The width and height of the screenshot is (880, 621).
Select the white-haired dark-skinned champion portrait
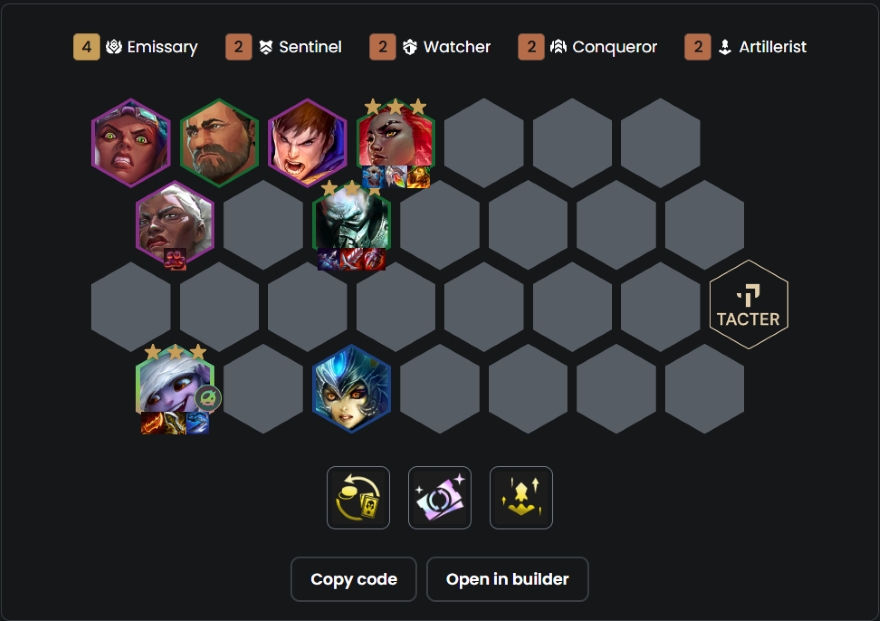tap(175, 224)
